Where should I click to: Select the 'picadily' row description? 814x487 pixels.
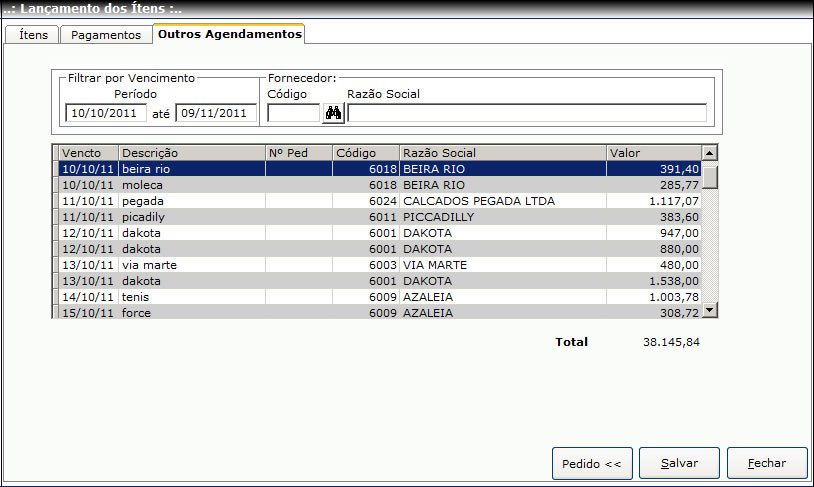click(192, 217)
